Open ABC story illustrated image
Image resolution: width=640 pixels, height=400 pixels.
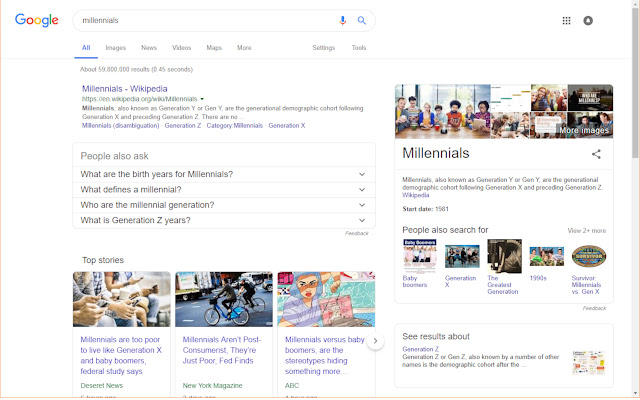tap(326, 299)
